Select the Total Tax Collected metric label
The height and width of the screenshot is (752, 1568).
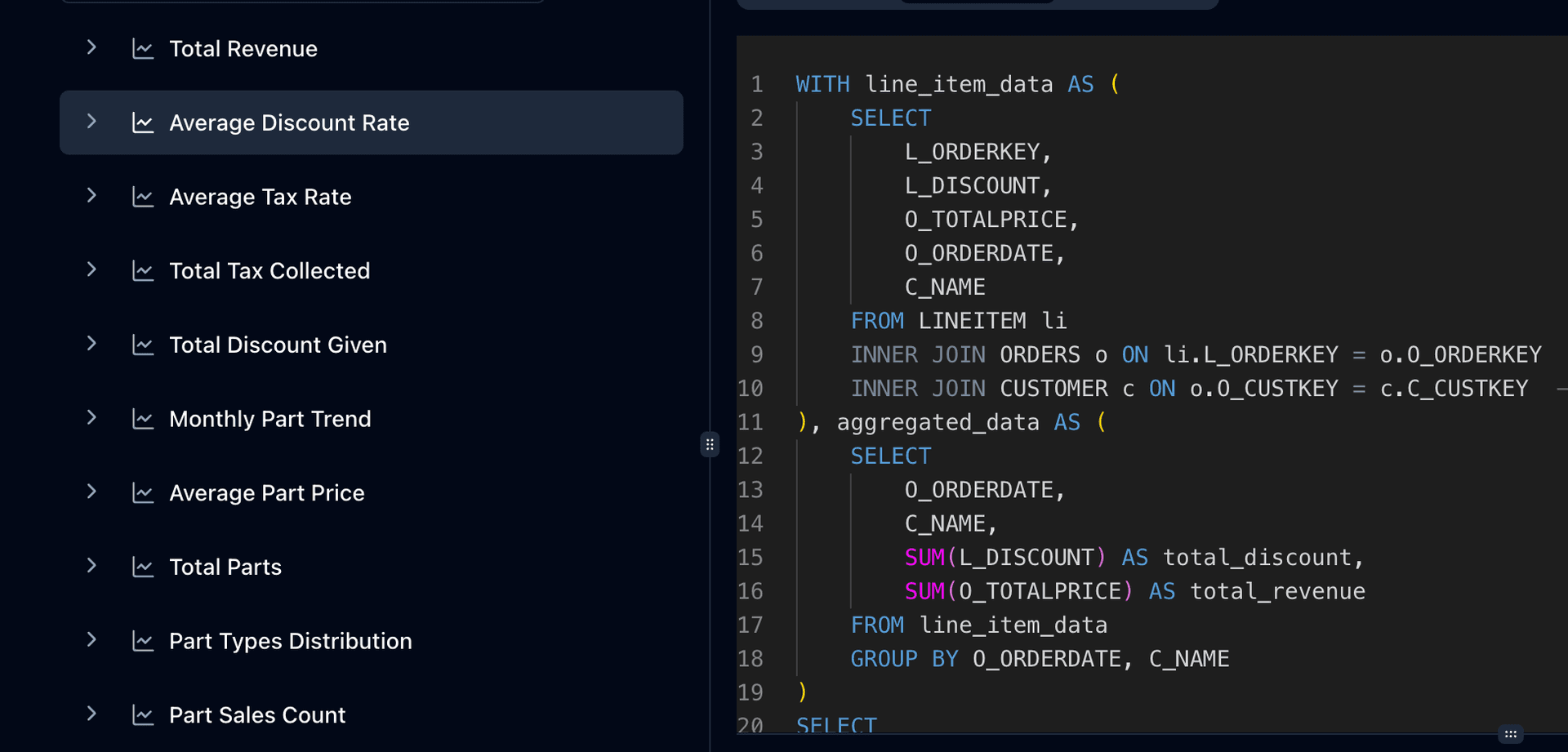[269, 271]
